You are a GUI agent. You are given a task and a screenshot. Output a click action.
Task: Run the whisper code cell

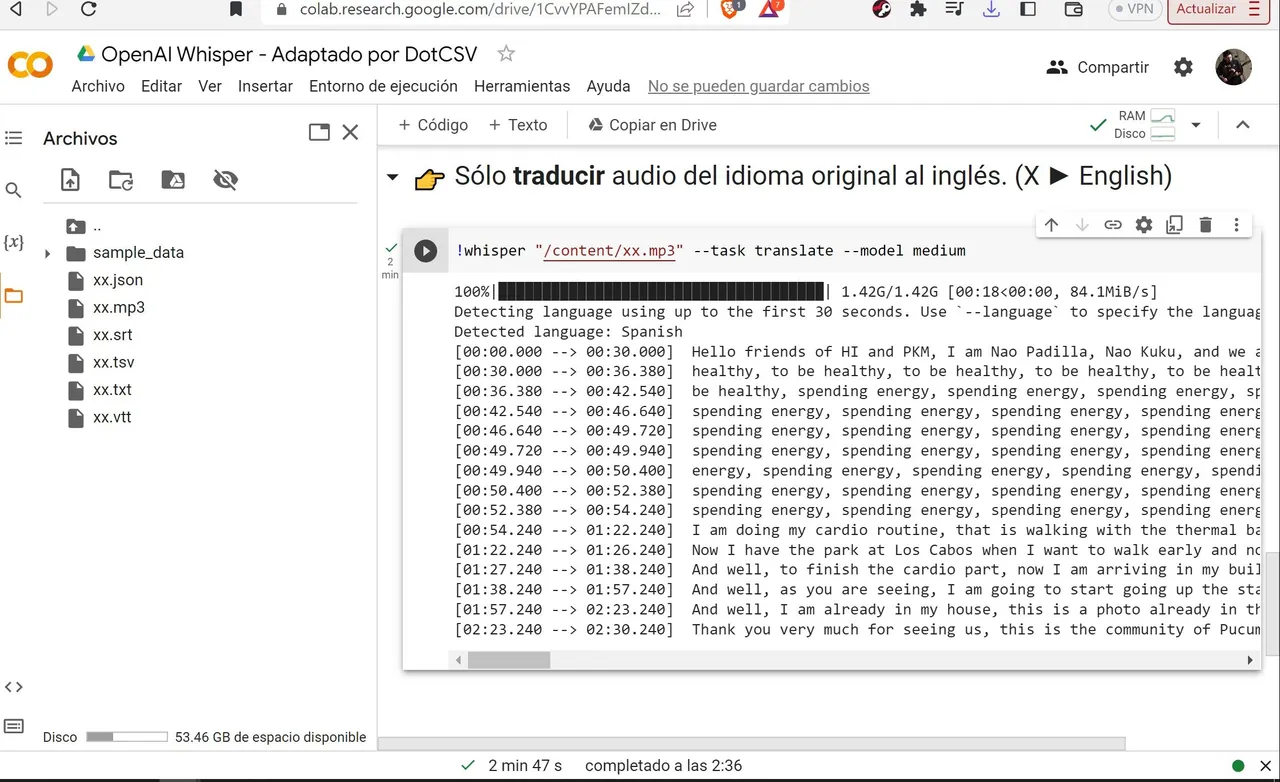tap(426, 251)
